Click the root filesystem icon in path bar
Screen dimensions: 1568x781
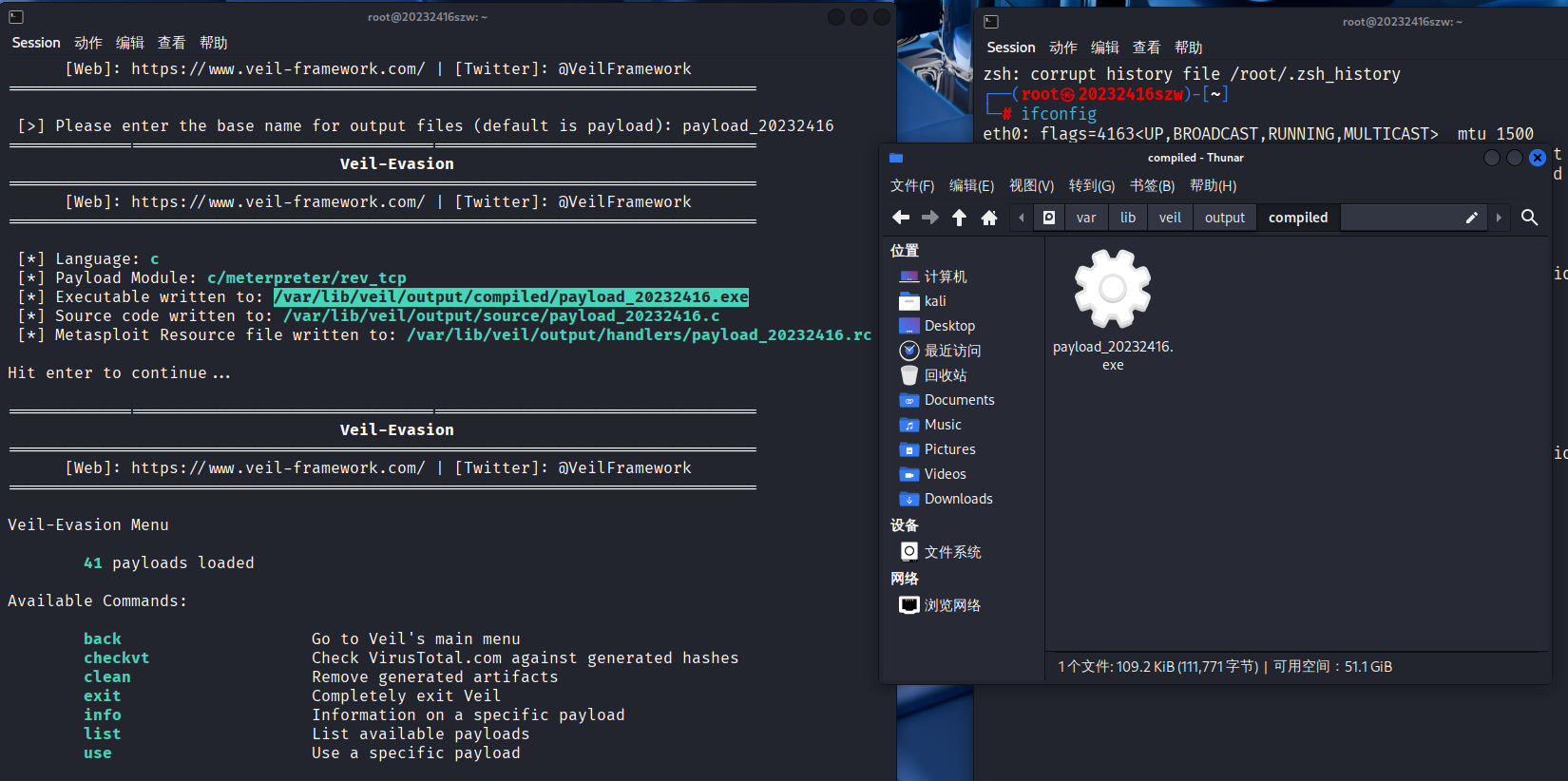click(x=1049, y=218)
